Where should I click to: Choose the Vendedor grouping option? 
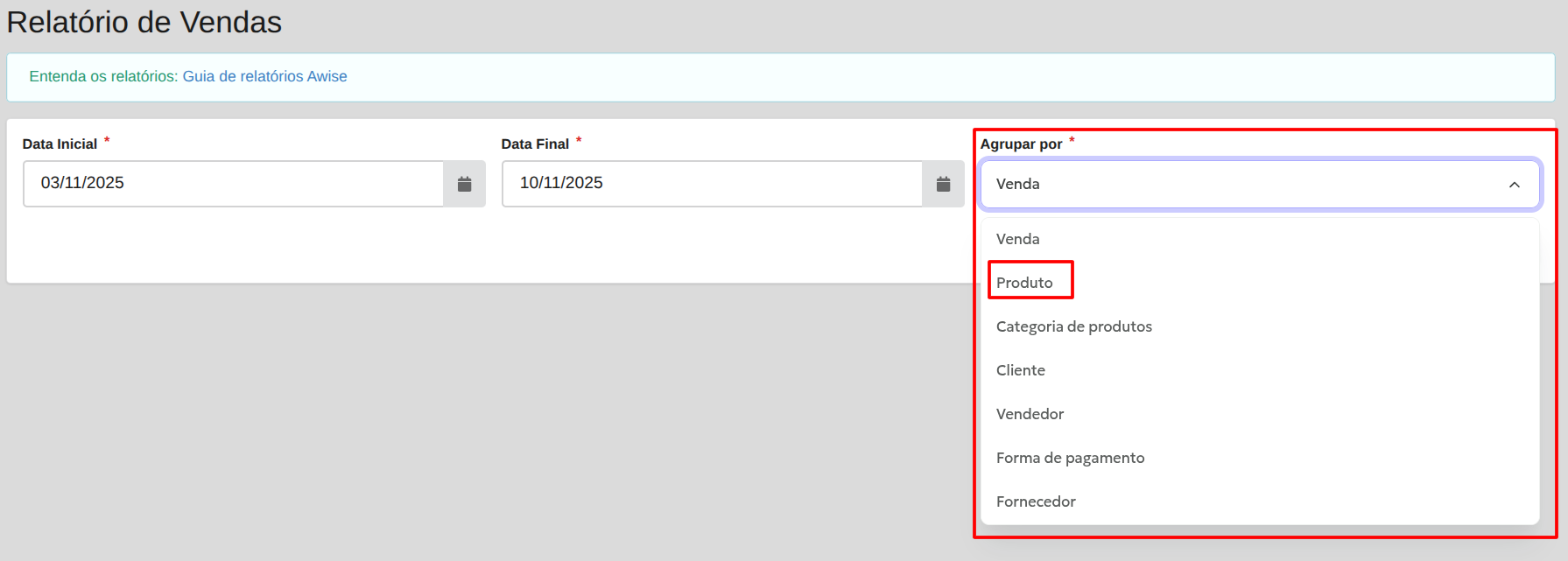1030,414
